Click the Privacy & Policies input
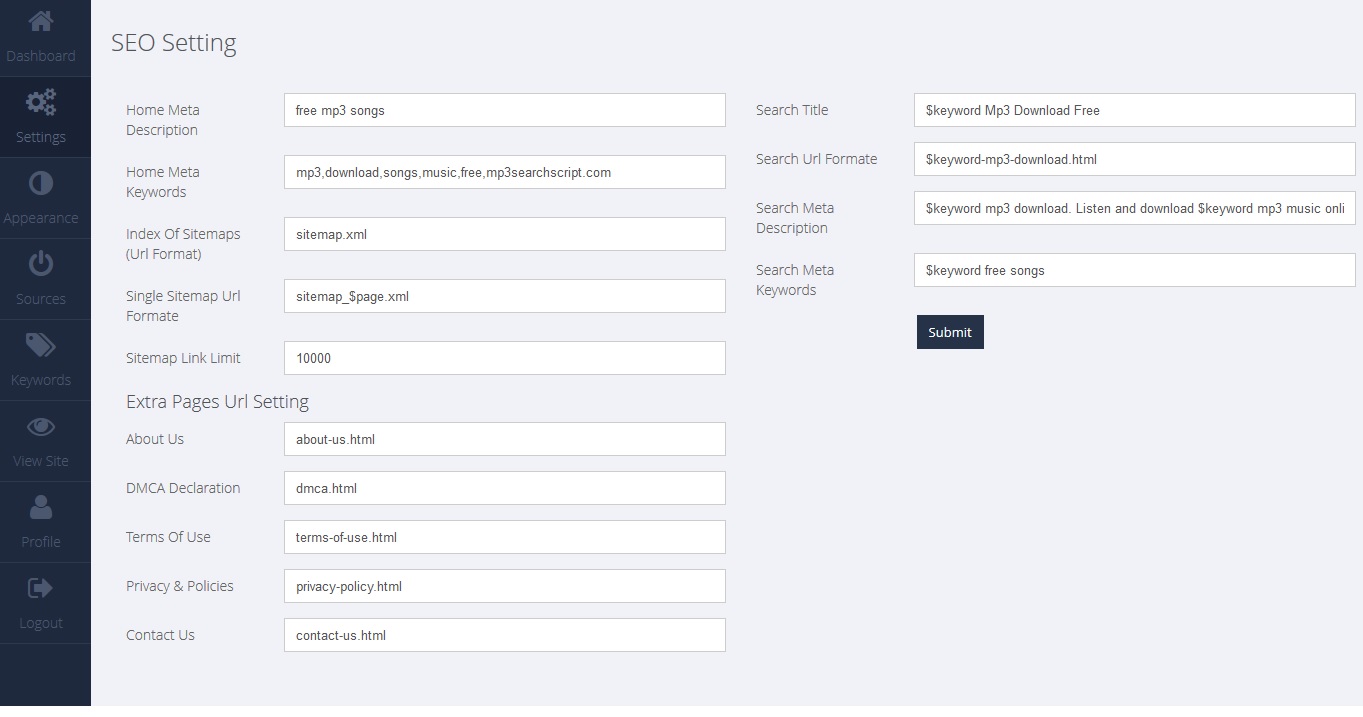Viewport: 1363px width, 717px height. point(504,586)
